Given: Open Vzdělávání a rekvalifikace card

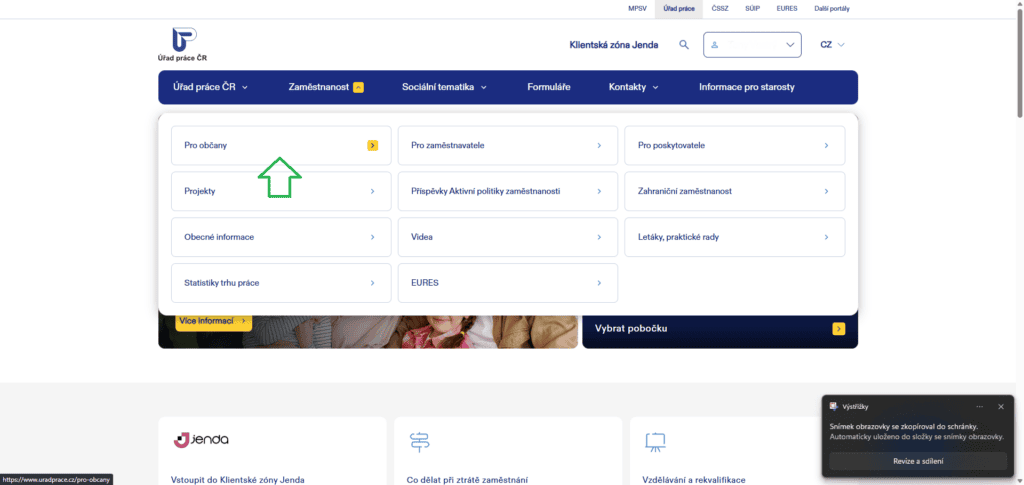Looking at the screenshot, I should (x=694, y=480).
